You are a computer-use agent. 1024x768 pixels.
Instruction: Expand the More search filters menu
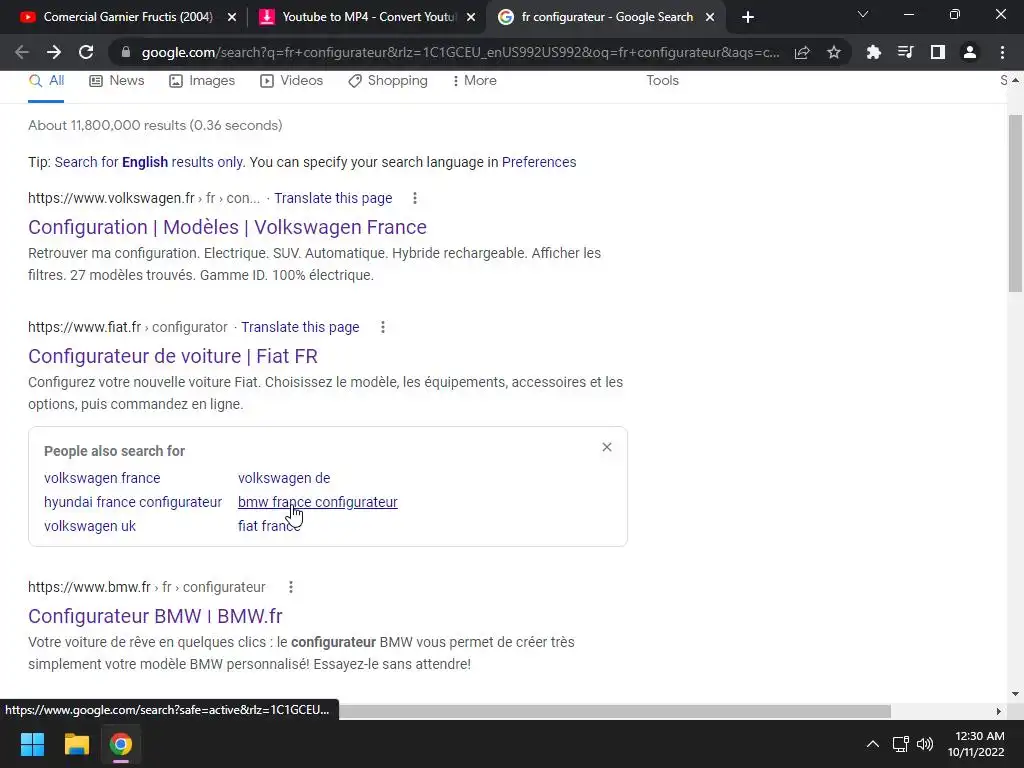point(474,81)
